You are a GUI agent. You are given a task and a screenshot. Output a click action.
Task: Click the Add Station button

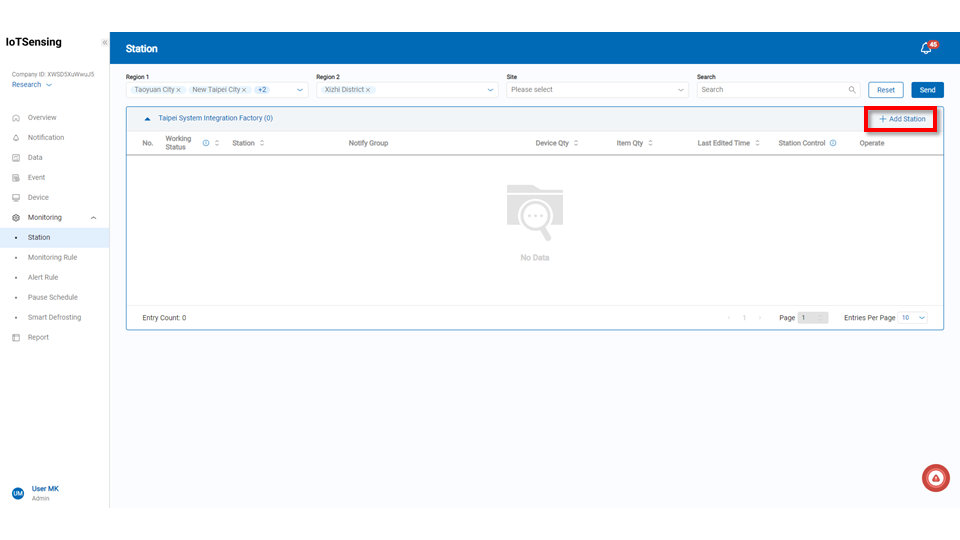(x=902, y=119)
